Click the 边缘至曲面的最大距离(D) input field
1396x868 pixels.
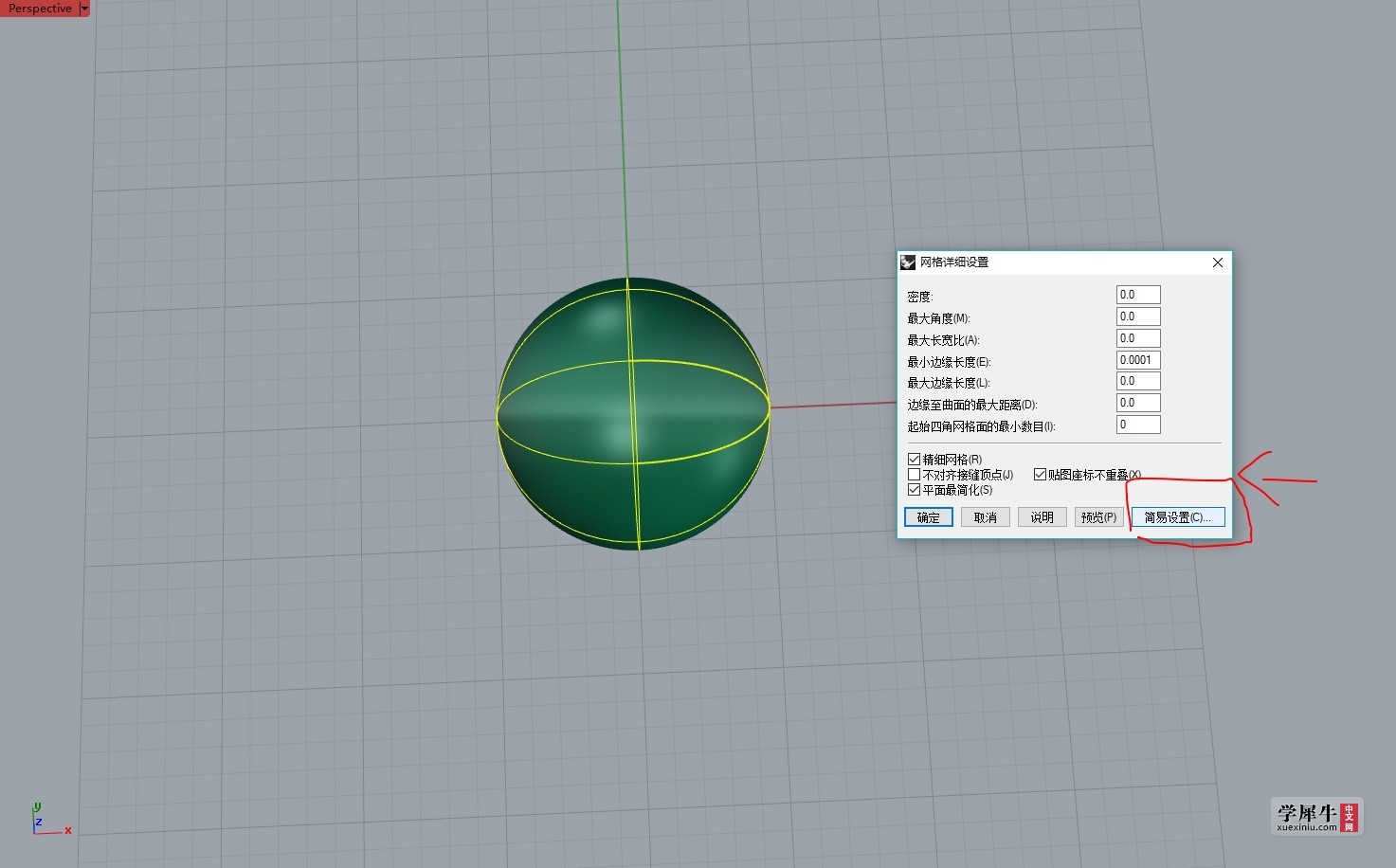click(1138, 403)
